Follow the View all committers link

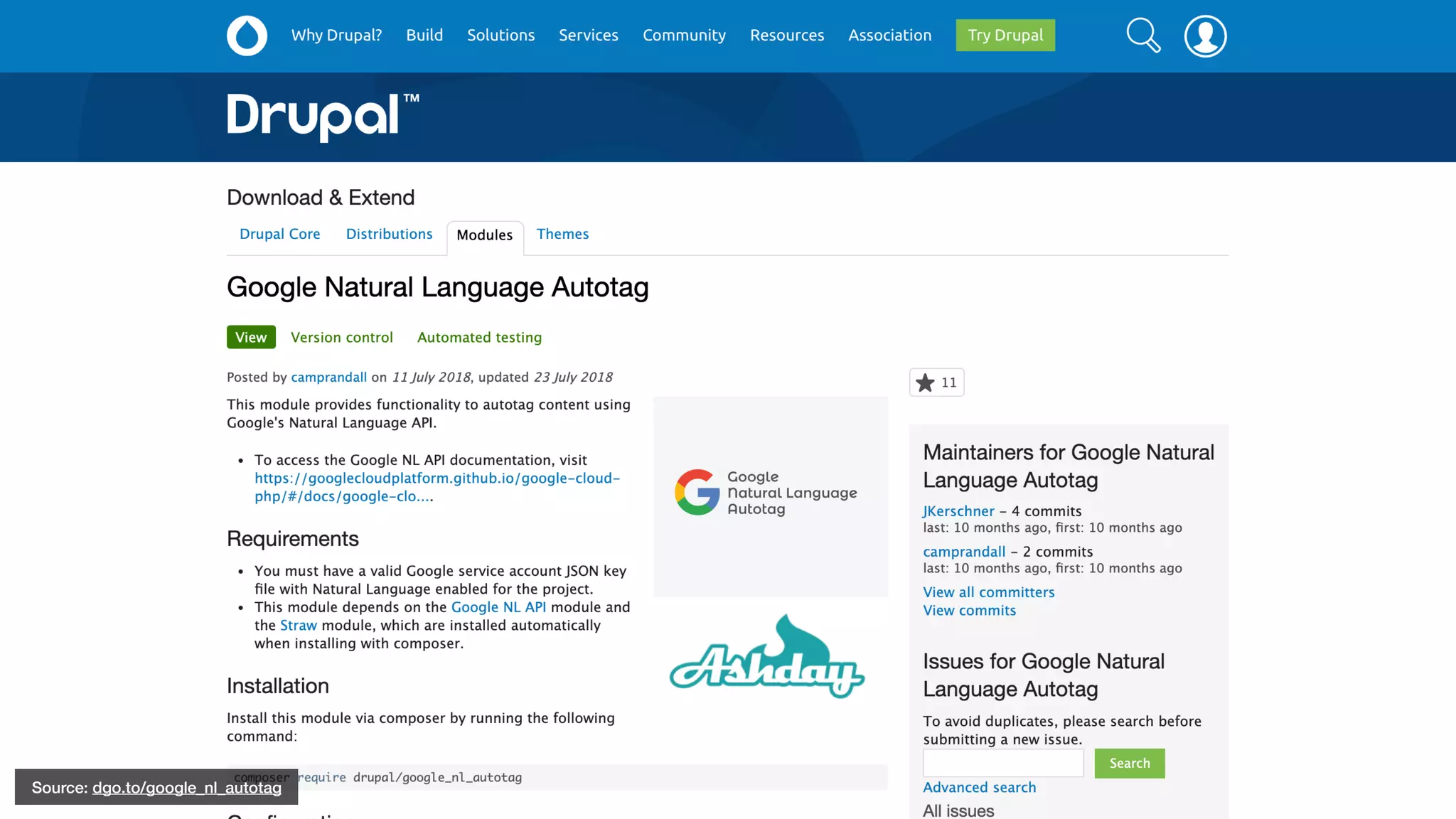coord(988,592)
